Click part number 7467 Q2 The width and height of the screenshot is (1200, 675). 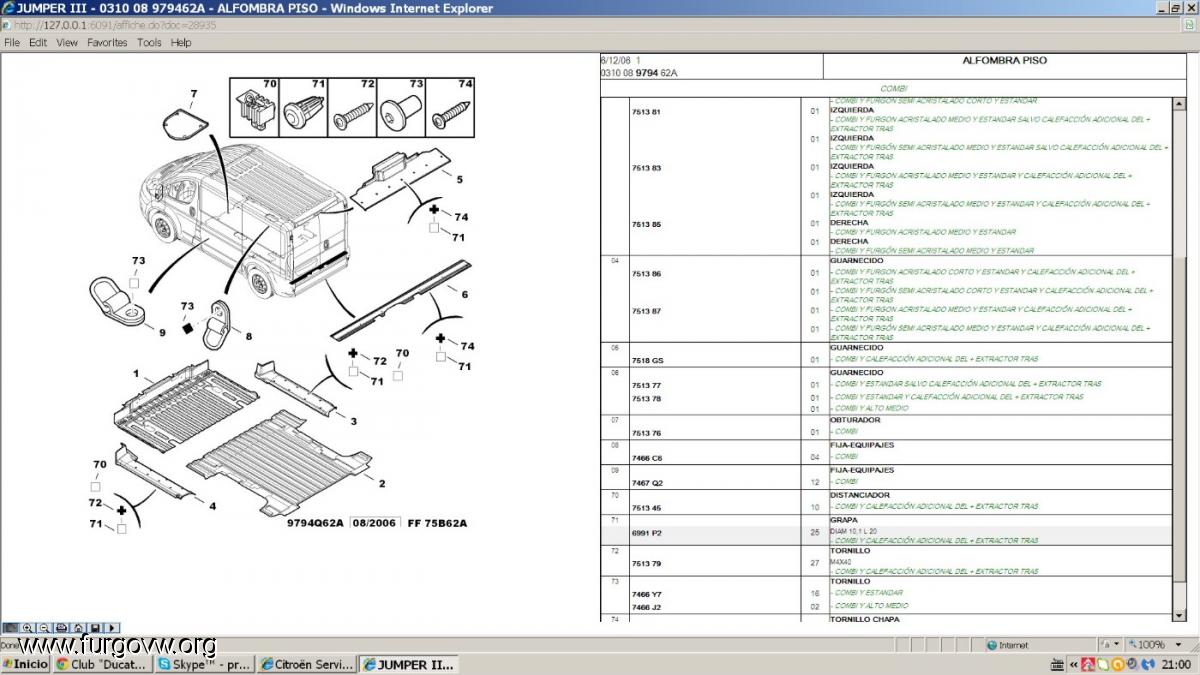click(647, 482)
